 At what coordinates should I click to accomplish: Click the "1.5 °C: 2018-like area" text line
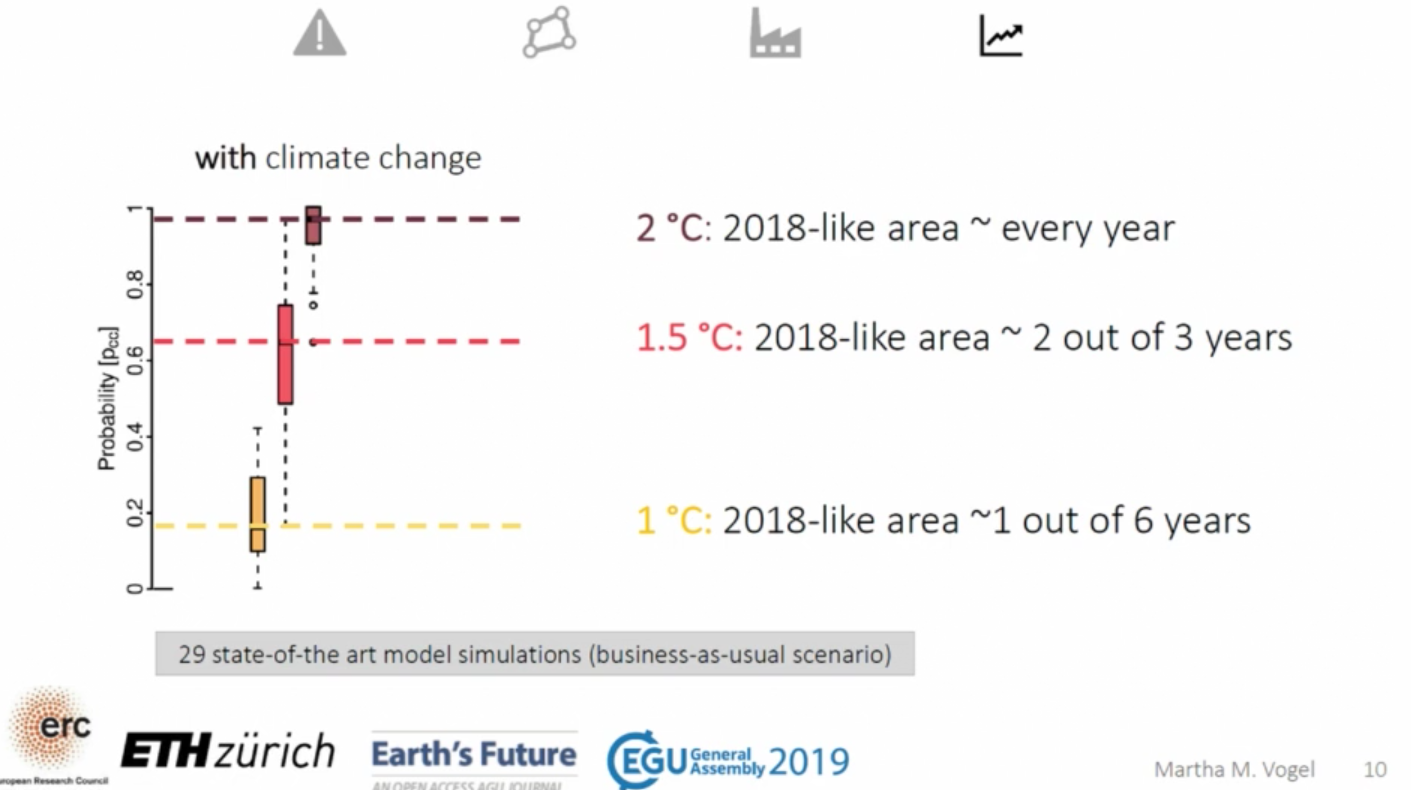pos(964,338)
